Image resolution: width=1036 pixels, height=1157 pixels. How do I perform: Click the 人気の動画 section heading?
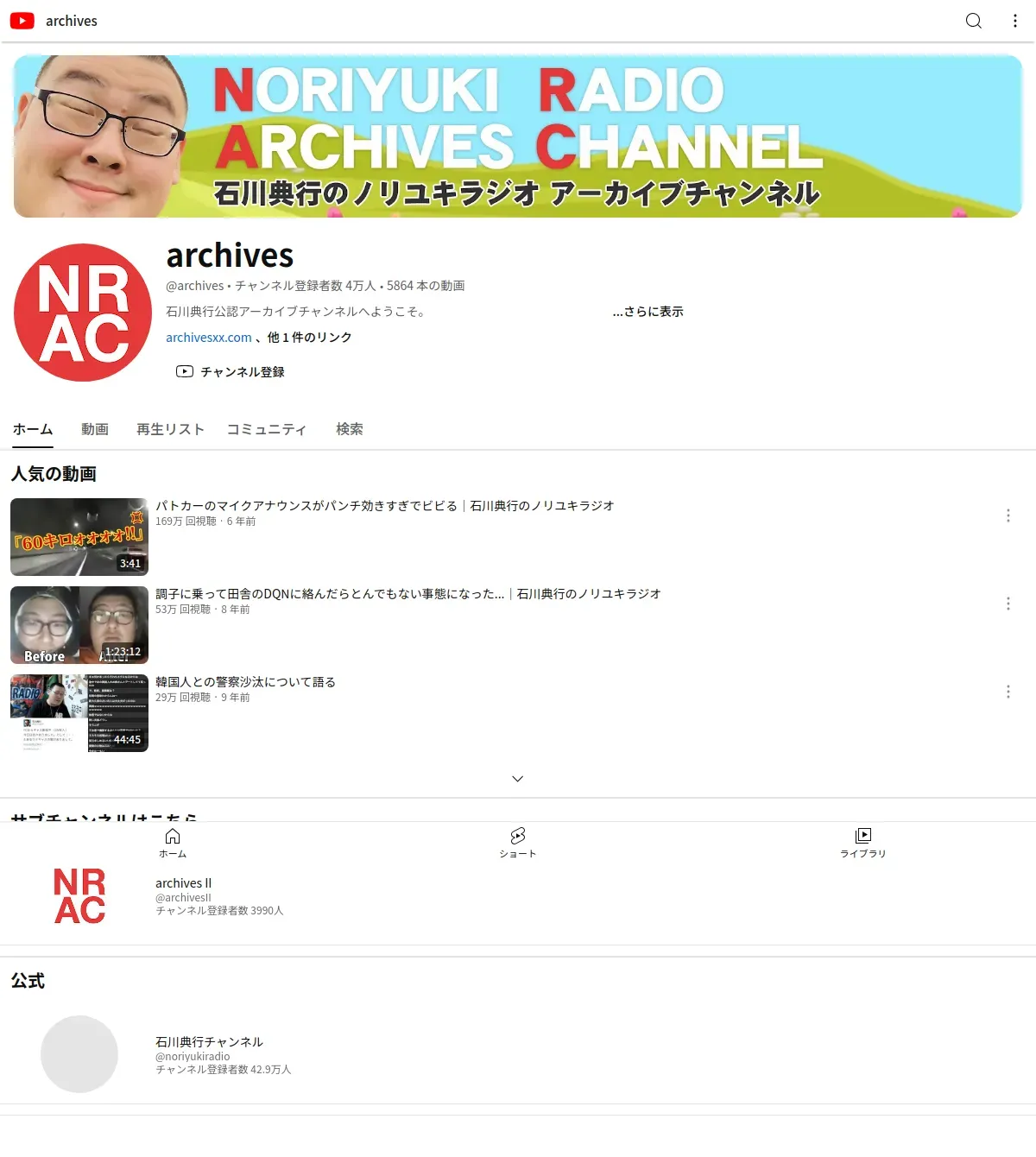click(54, 474)
